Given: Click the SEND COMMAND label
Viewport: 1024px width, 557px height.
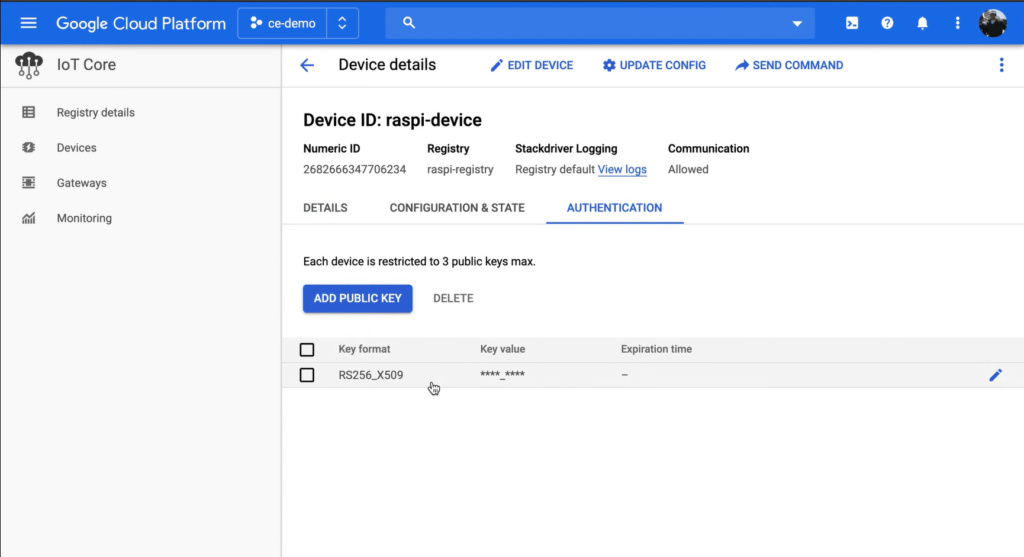Looking at the screenshot, I should tap(797, 65).
